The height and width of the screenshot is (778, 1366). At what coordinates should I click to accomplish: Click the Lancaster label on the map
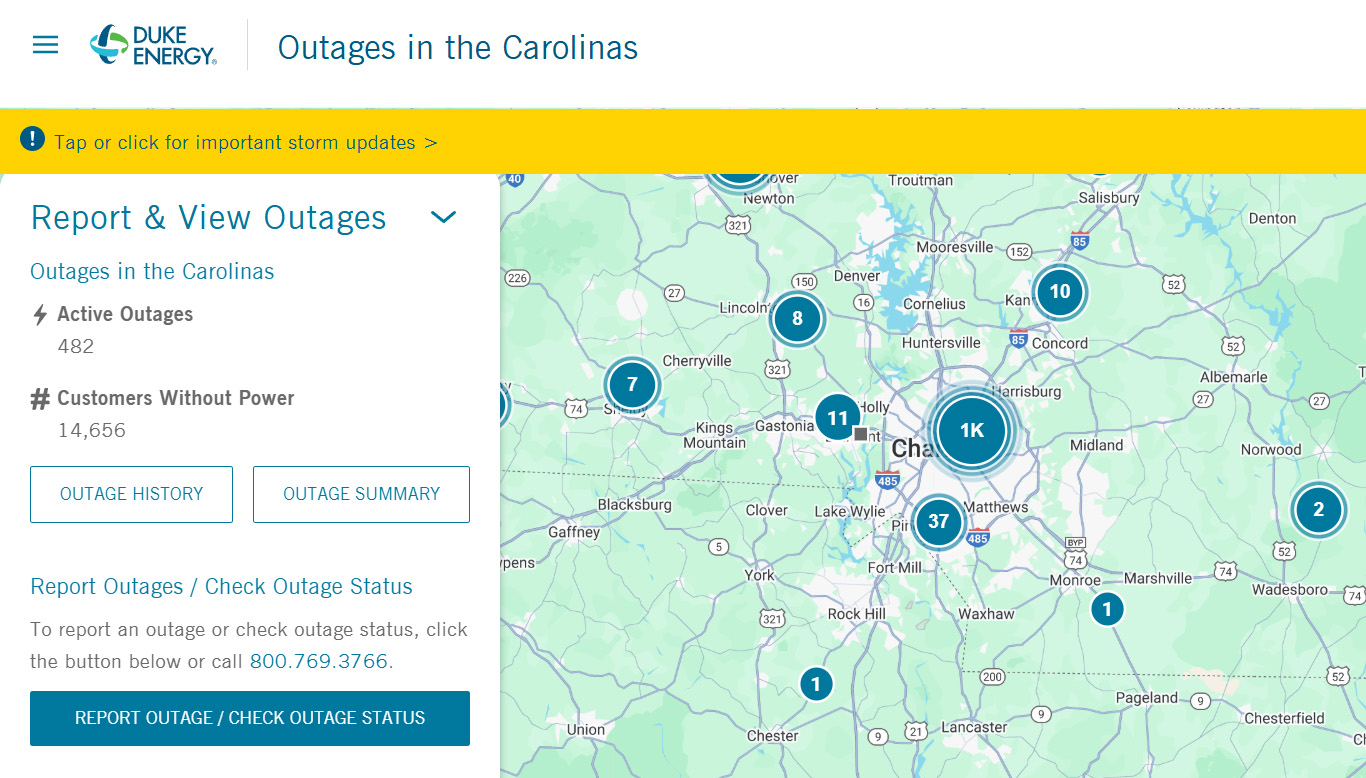[975, 727]
